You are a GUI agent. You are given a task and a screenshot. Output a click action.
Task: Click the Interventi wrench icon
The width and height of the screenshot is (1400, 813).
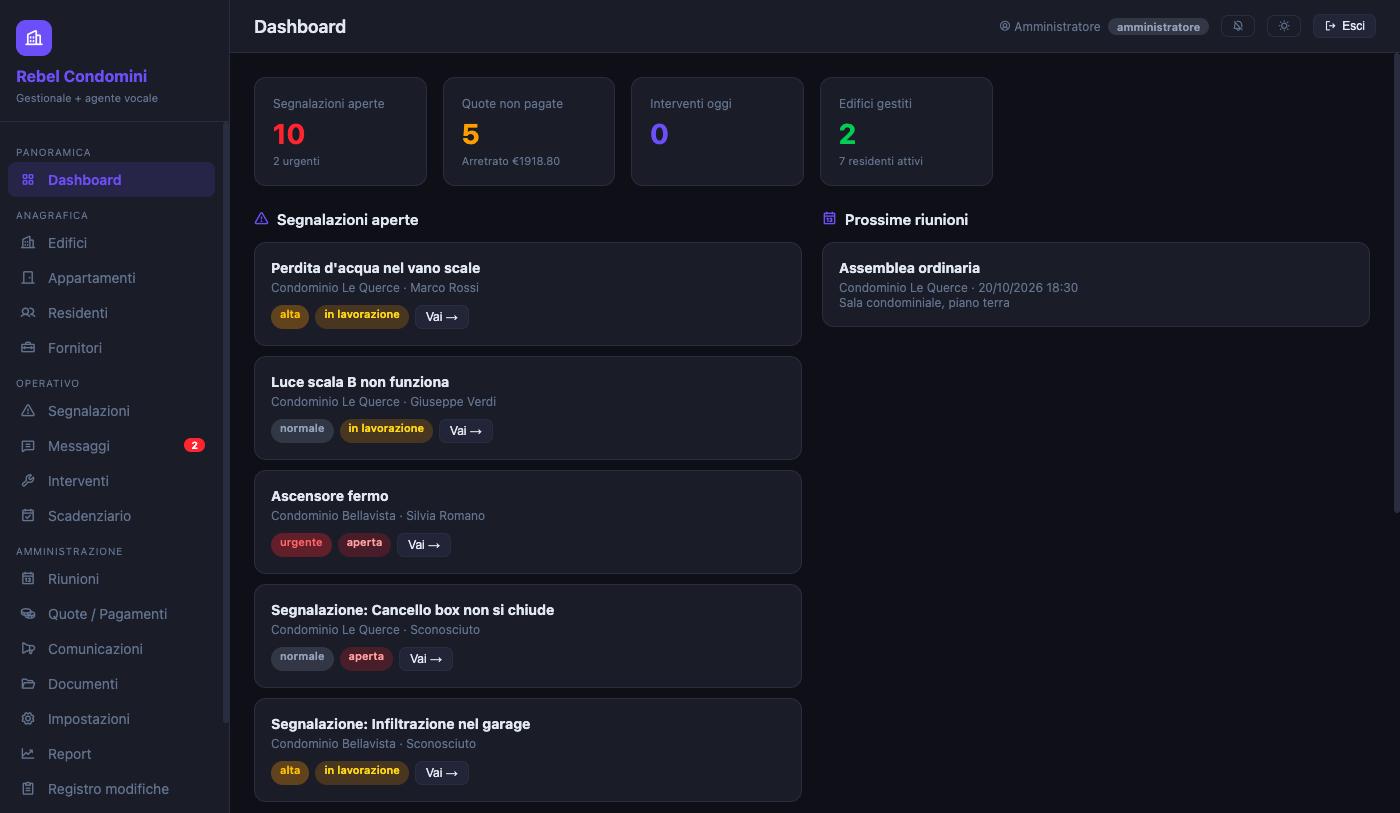[28, 481]
